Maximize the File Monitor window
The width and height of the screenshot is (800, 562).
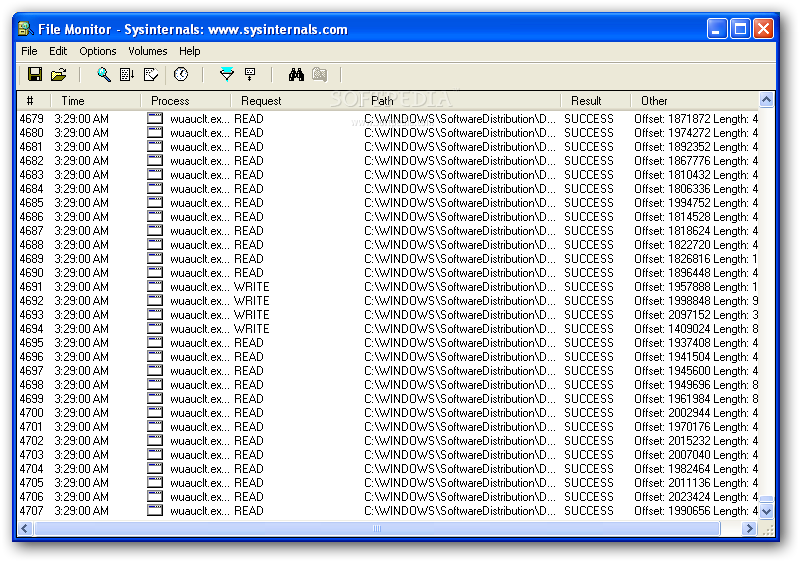click(740, 29)
